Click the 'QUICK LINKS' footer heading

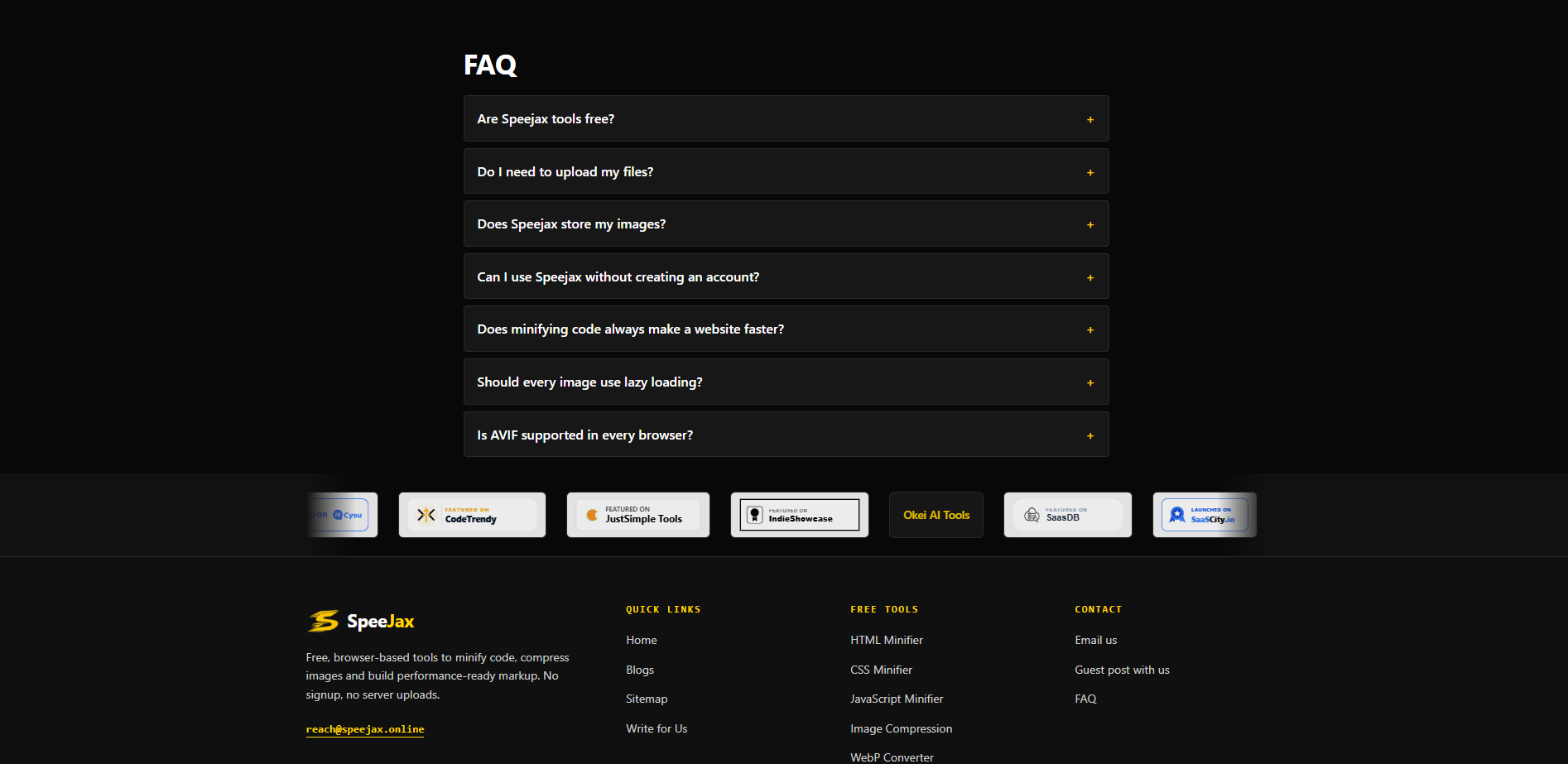click(x=663, y=609)
